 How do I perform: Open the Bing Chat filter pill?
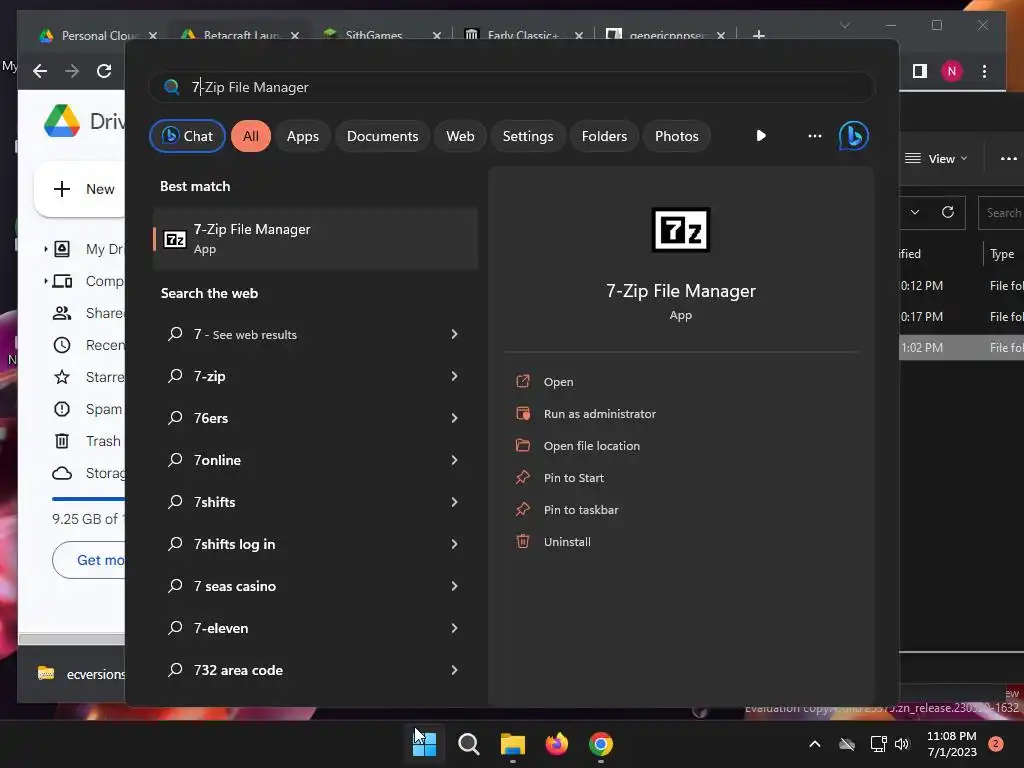pos(187,136)
